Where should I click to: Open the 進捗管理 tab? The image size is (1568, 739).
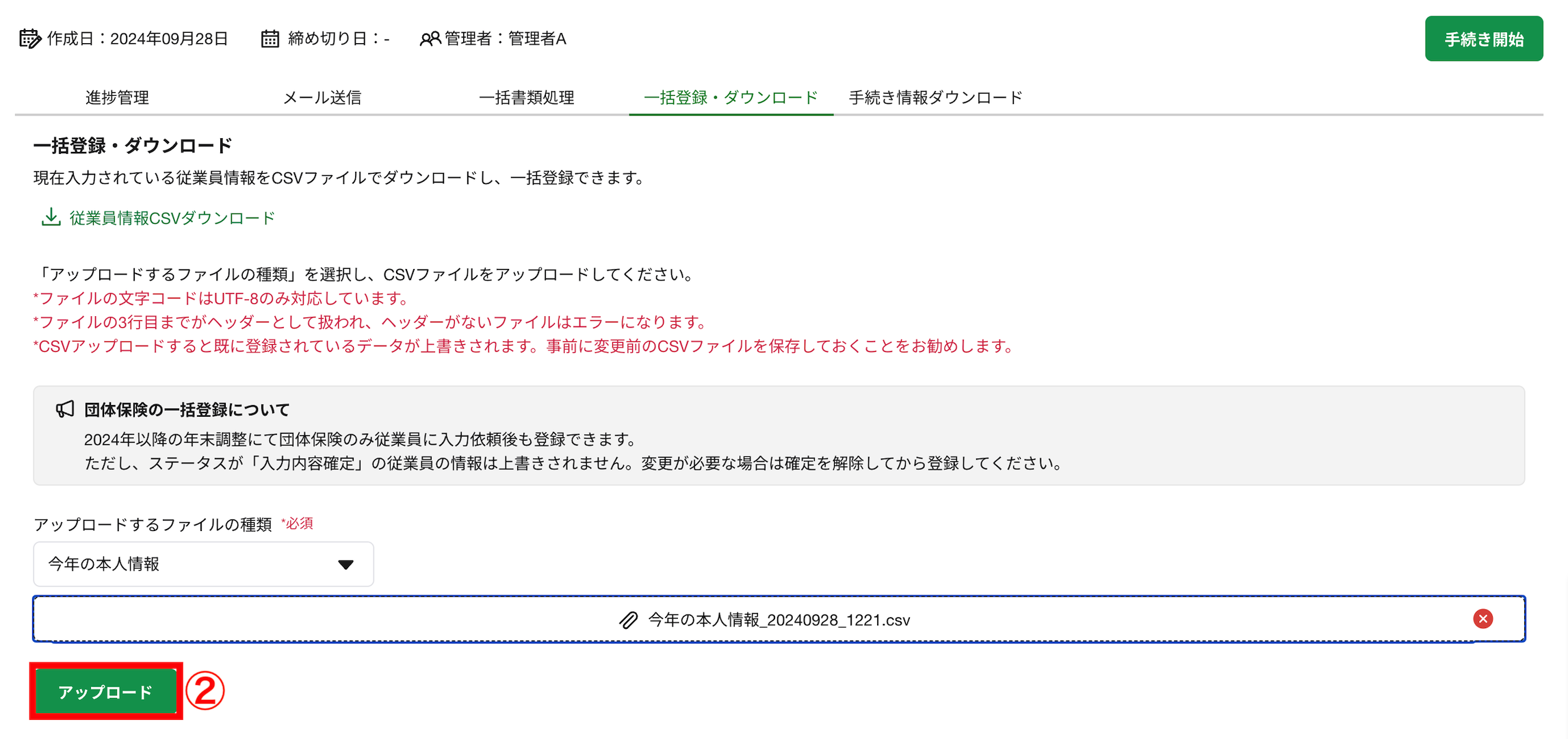pos(117,97)
